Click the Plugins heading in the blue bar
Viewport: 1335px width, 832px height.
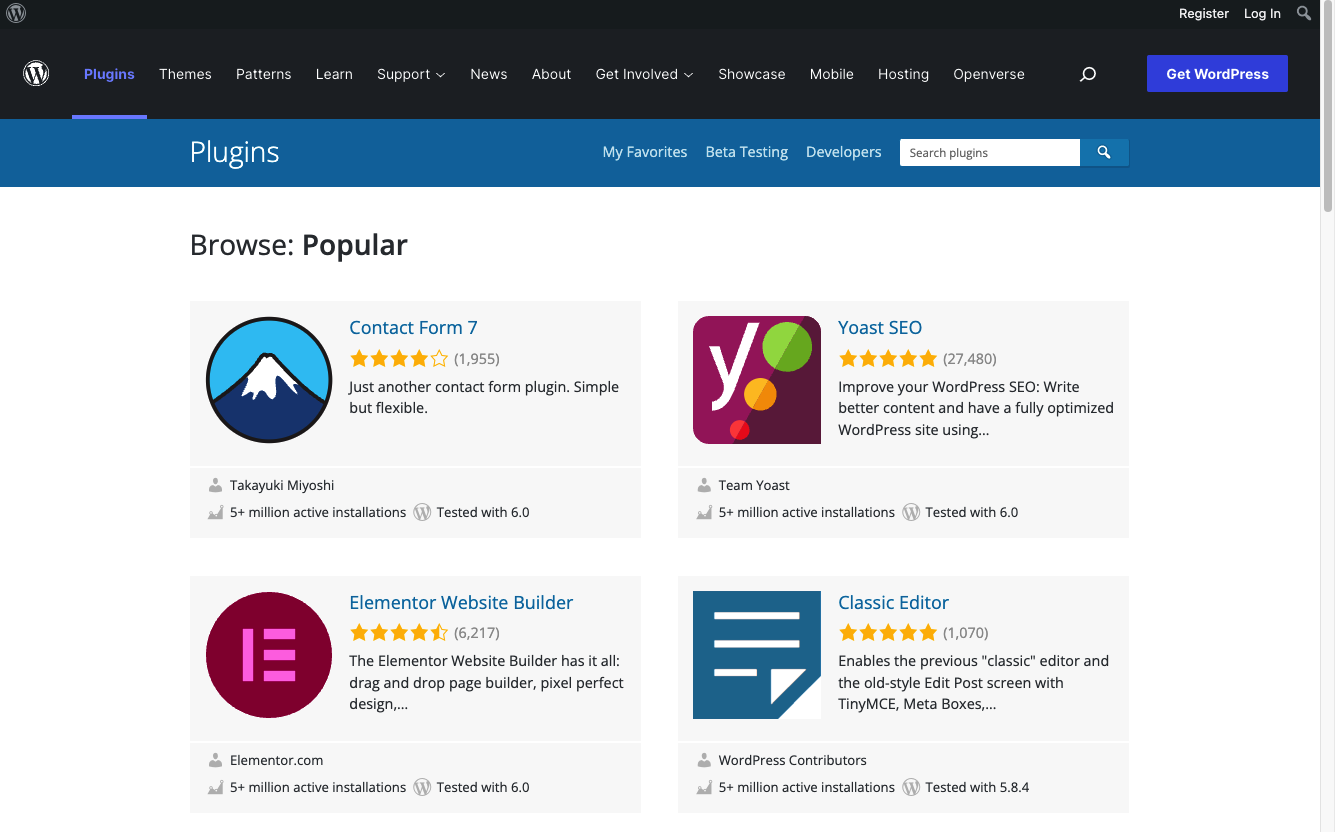click(235, 152)
